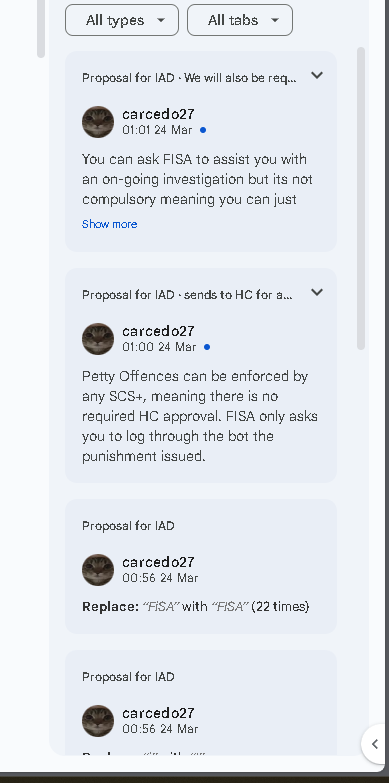This screenshot has height=783, width=389.
Task: Select the Replace FISA 22 times suggestion card
Action: (201, 566)
